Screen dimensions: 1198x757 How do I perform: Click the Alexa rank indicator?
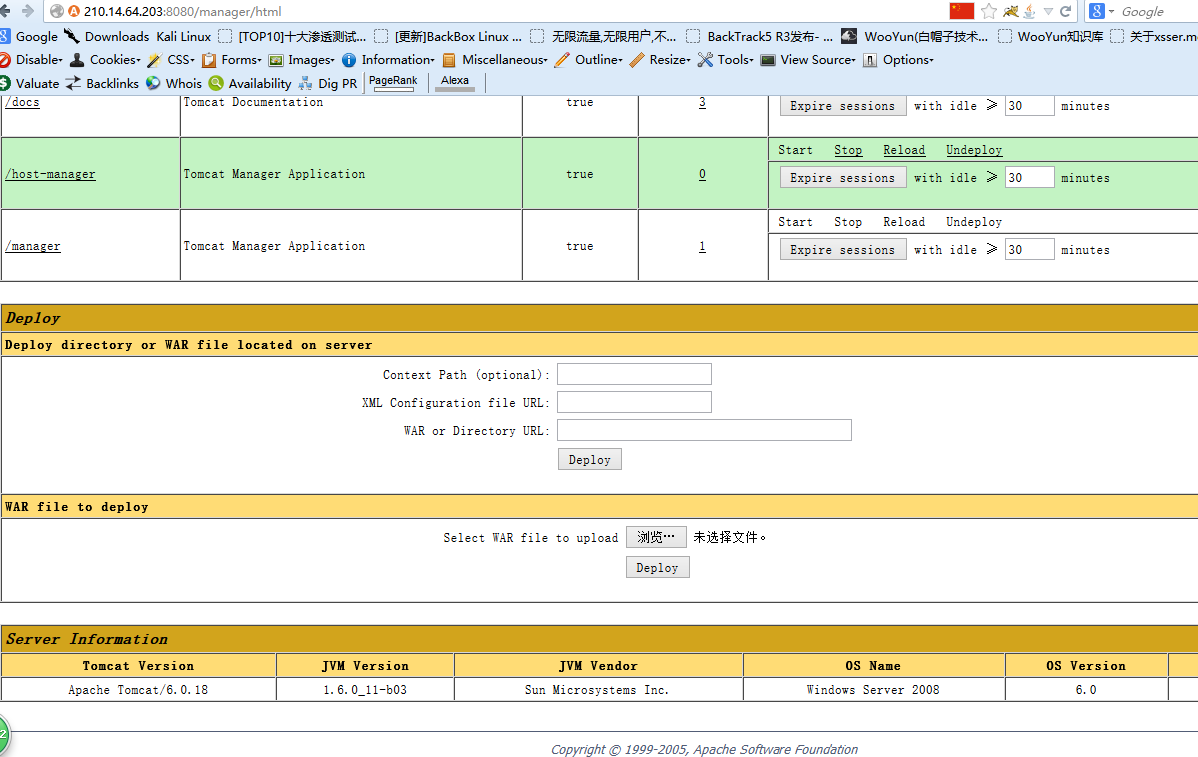pos(455,82)
